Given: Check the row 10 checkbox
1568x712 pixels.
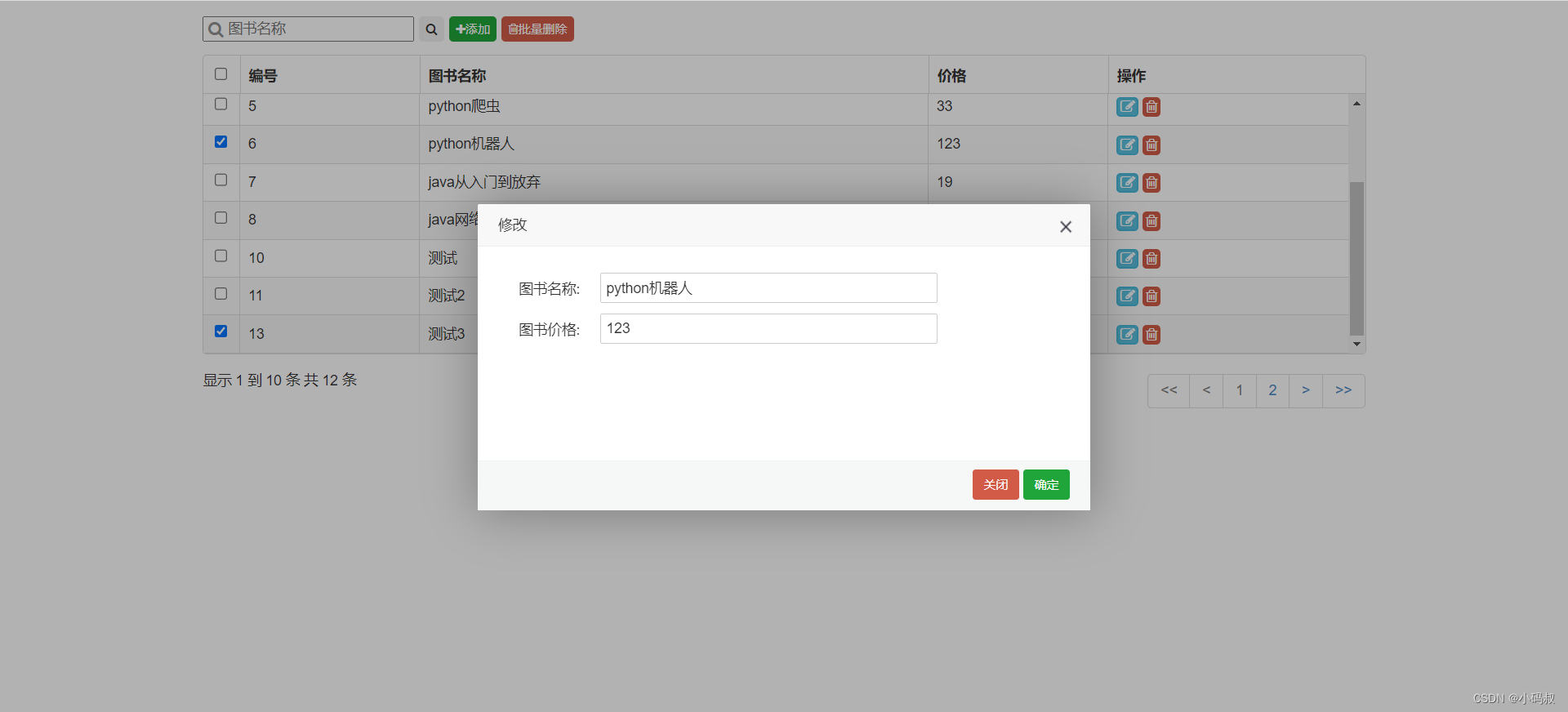Looking at the screenshot, I should click(x=220, y=256).
